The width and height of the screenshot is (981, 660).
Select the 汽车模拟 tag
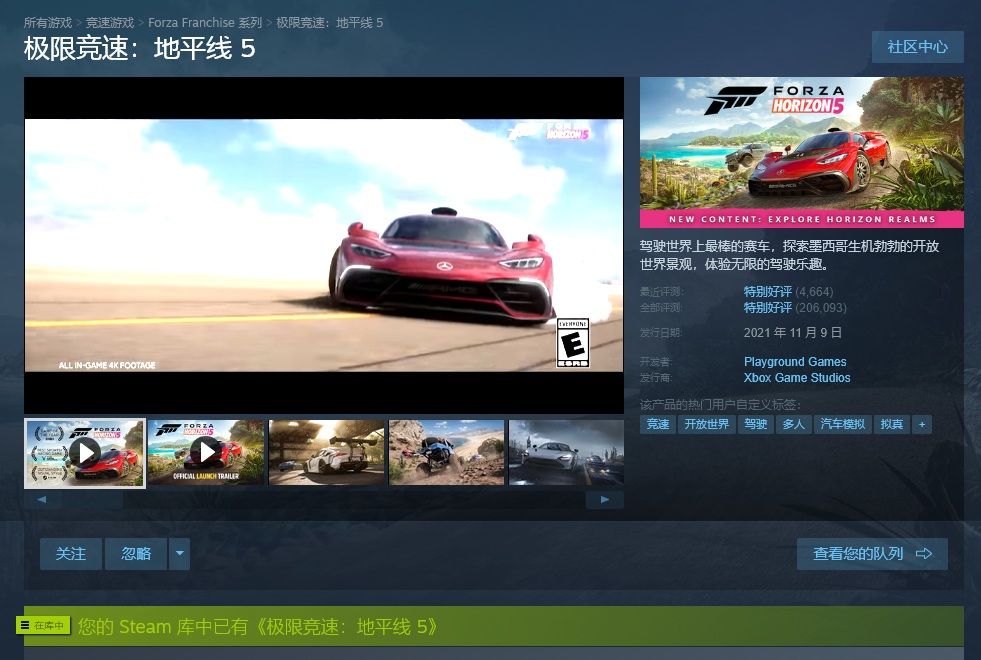pyautogui.click(x=843, y=424)
